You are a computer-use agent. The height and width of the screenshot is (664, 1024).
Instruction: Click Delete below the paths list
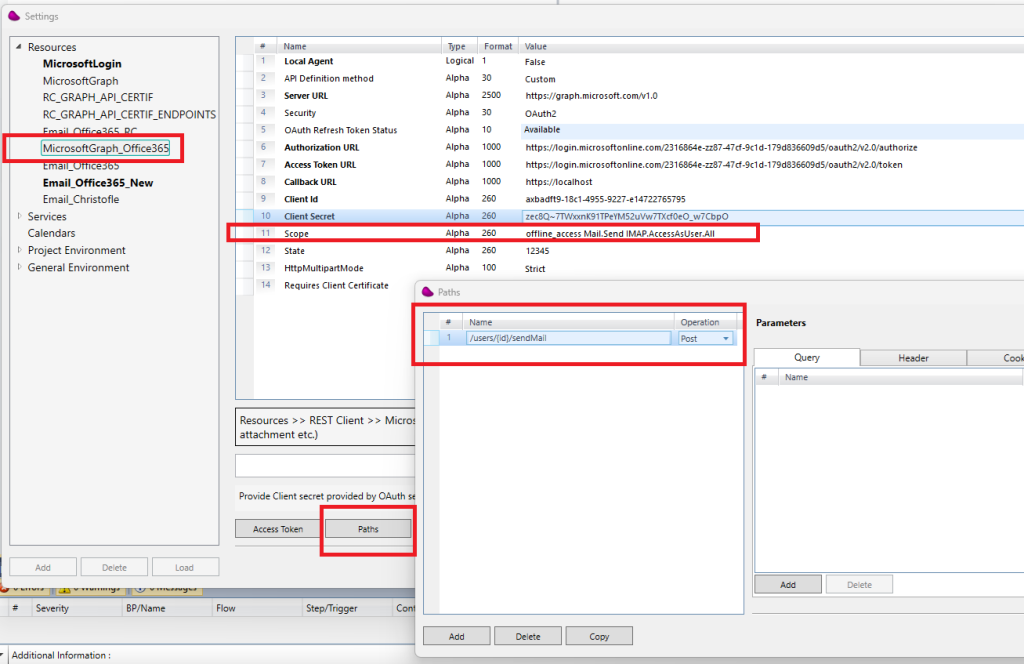click(528, 636)
